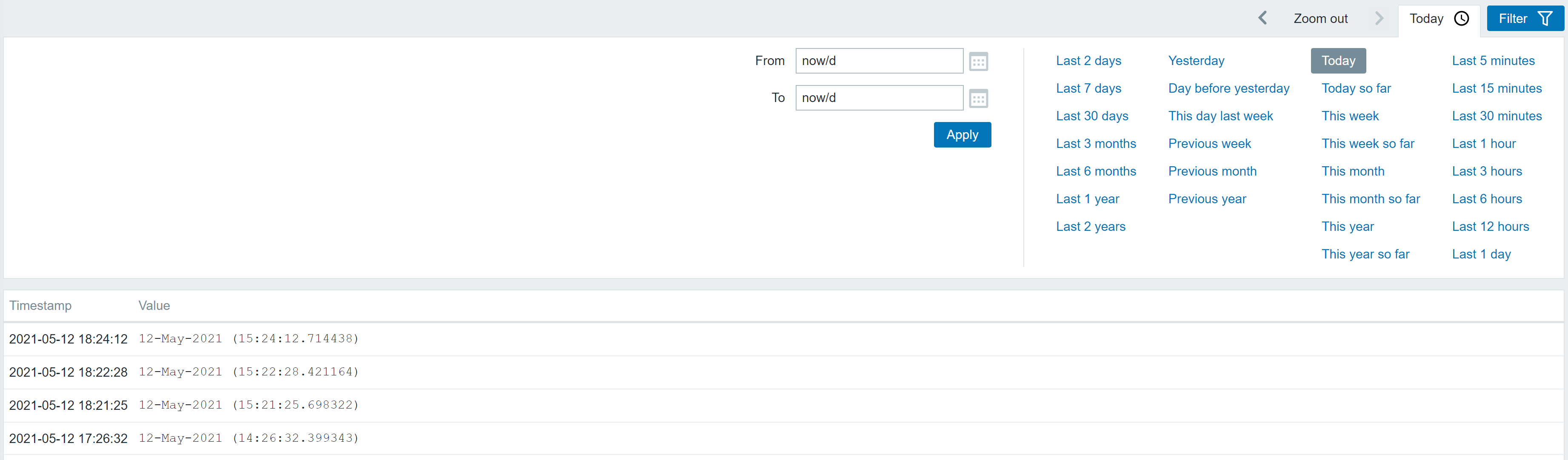Click into the To time field
The width and height of the screenshot is (1568, 460).
pyautogui.click(x=878, y=98)
